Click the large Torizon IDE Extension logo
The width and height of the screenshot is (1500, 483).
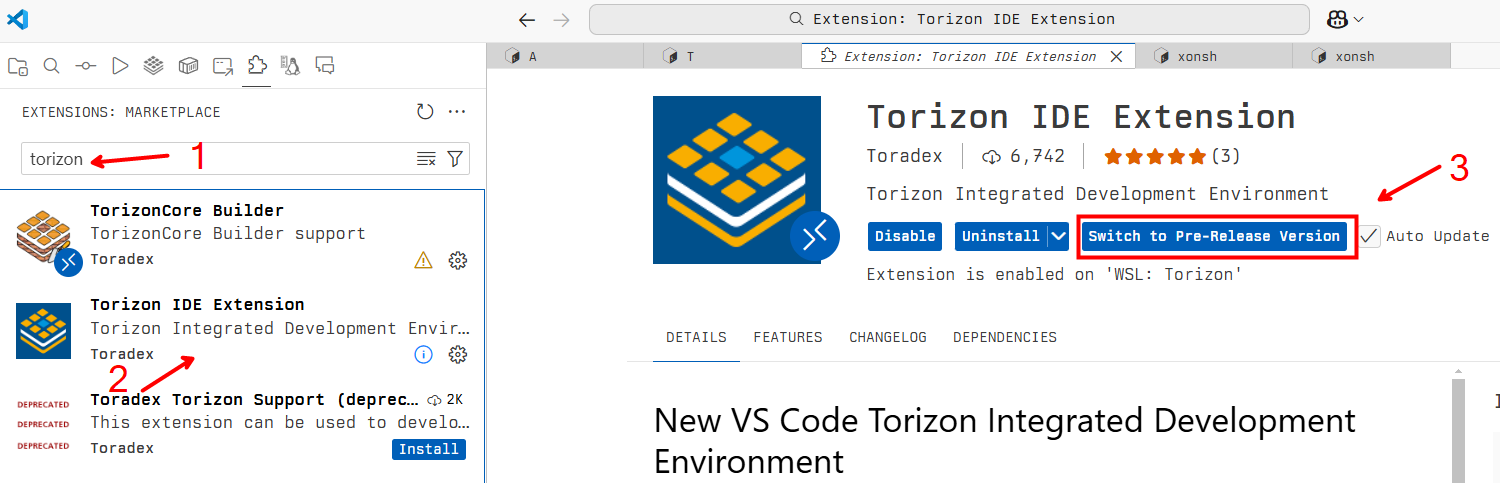pyautogui.click(x=737, y=180)
